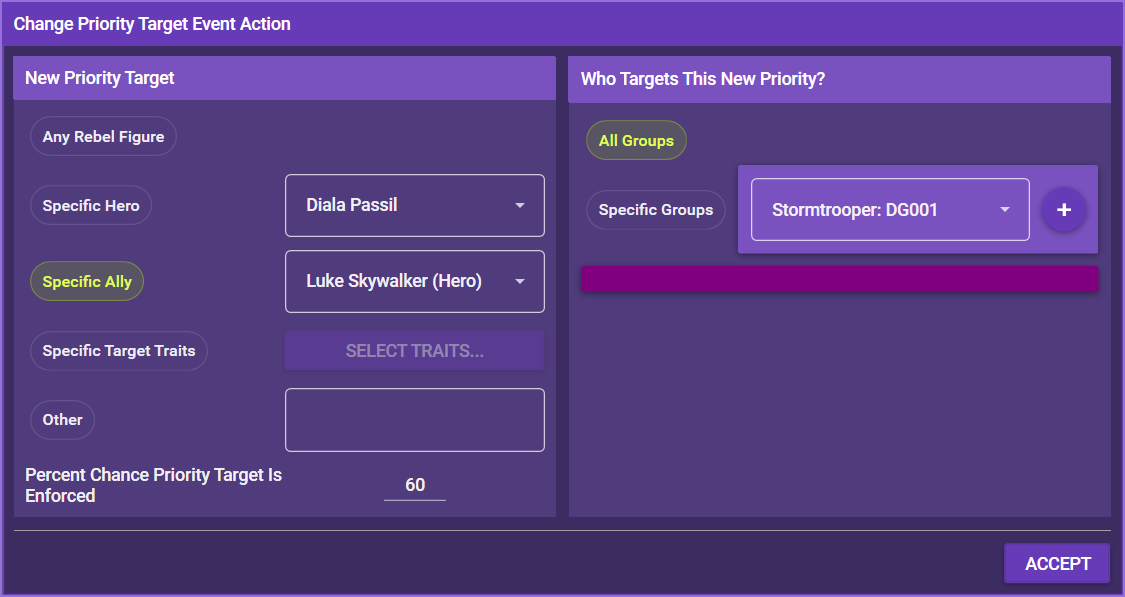Choose the Specific Hero target option

point(91,205)
